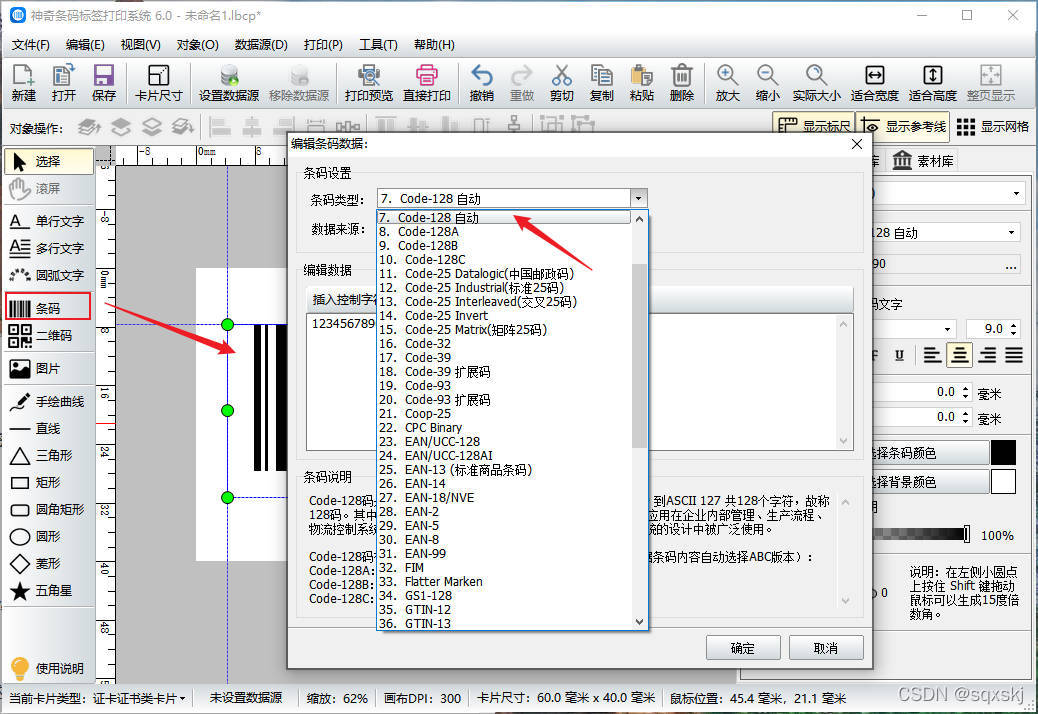Toggle 显示标尺 ruler display

click(814, 126)
